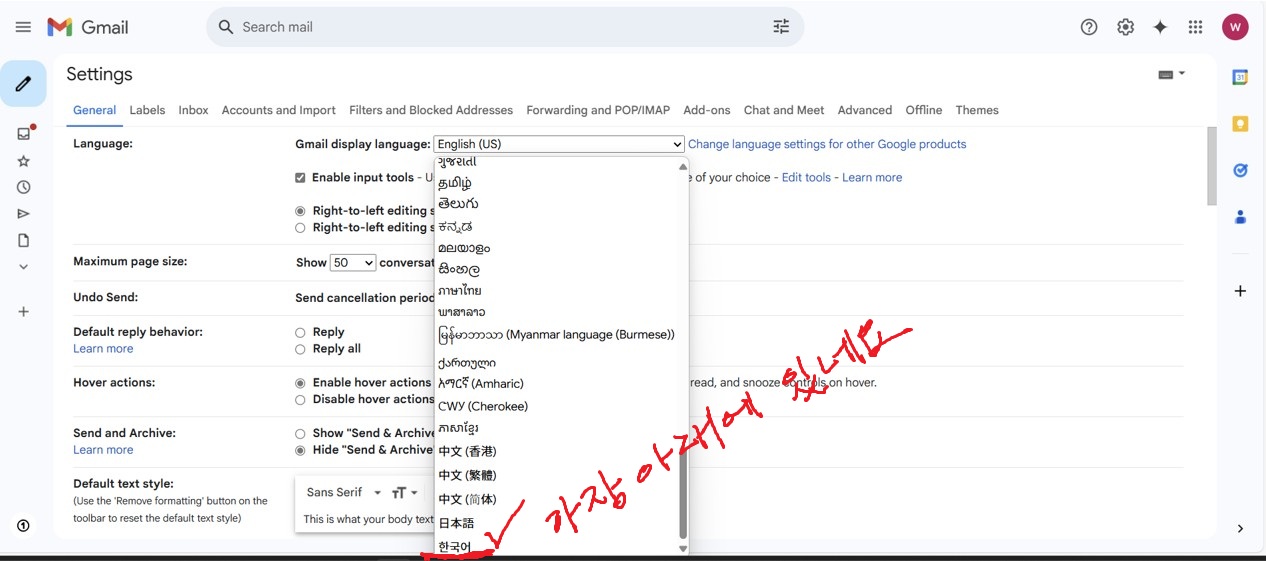
Task: Switch to Accounts and Import tab
Action: (x=279, y=110)
